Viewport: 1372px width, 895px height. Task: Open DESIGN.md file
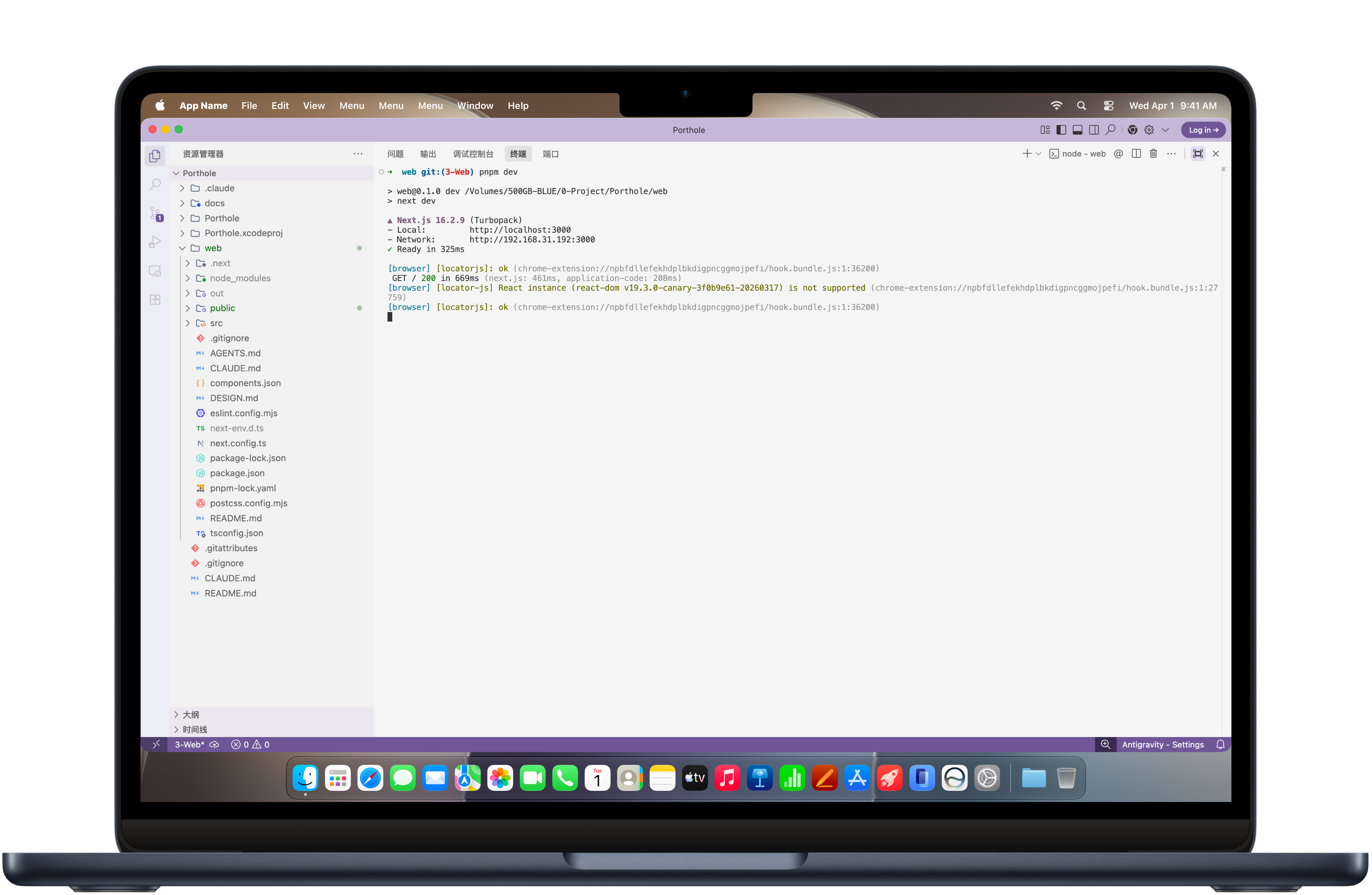(x=272, y=398)
